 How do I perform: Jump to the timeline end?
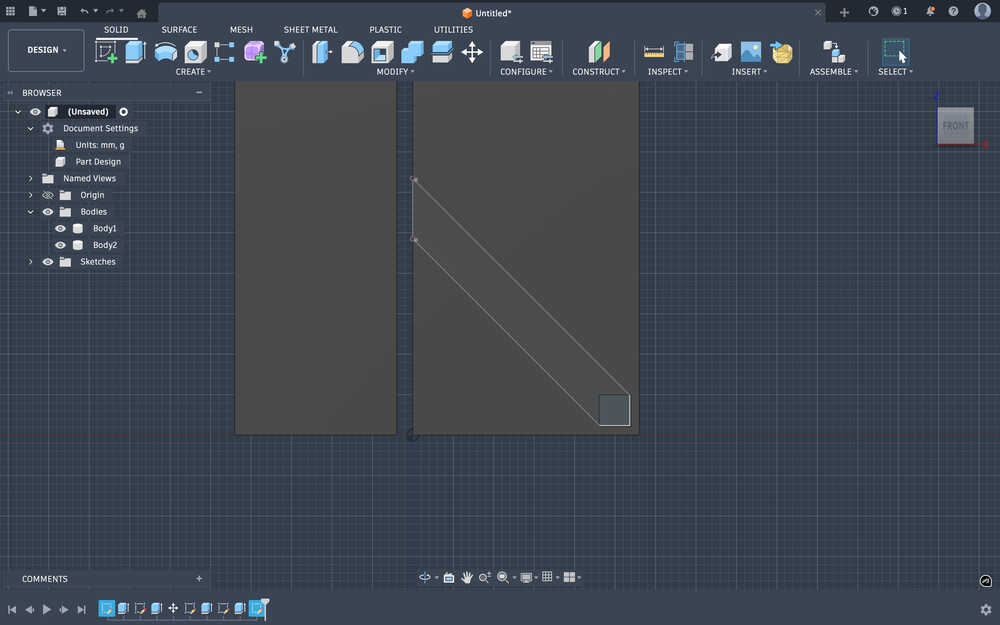[81, 609]
